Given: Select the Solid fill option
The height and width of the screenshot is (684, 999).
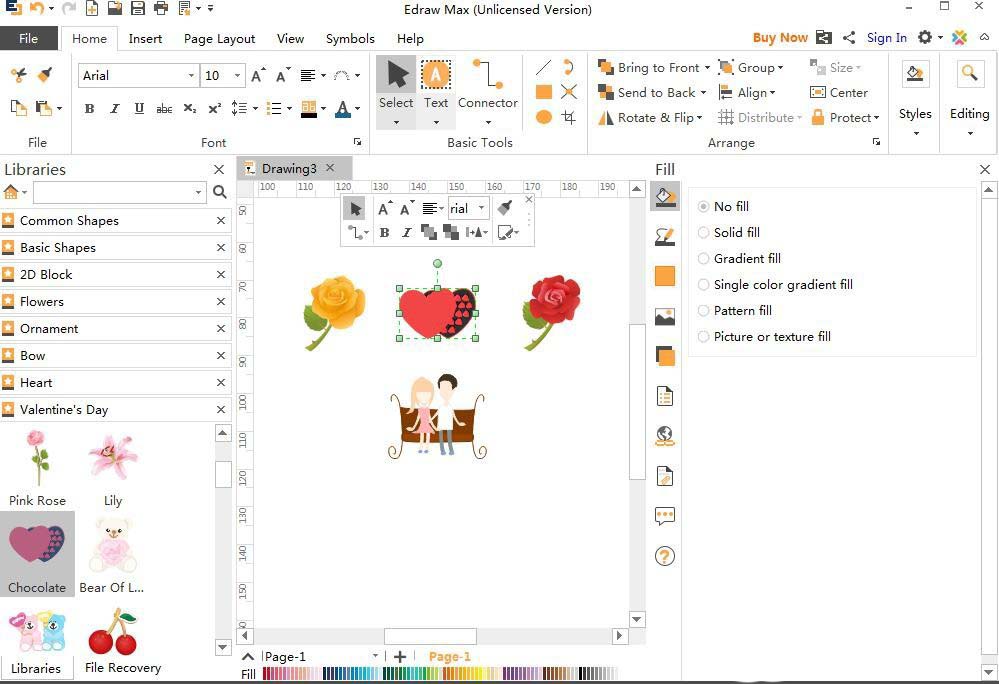Looking at the screenshot, I should (x=729, y=232).
